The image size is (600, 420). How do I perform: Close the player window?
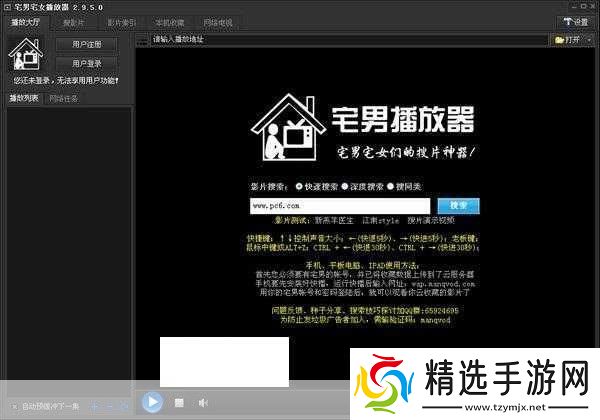593,7
